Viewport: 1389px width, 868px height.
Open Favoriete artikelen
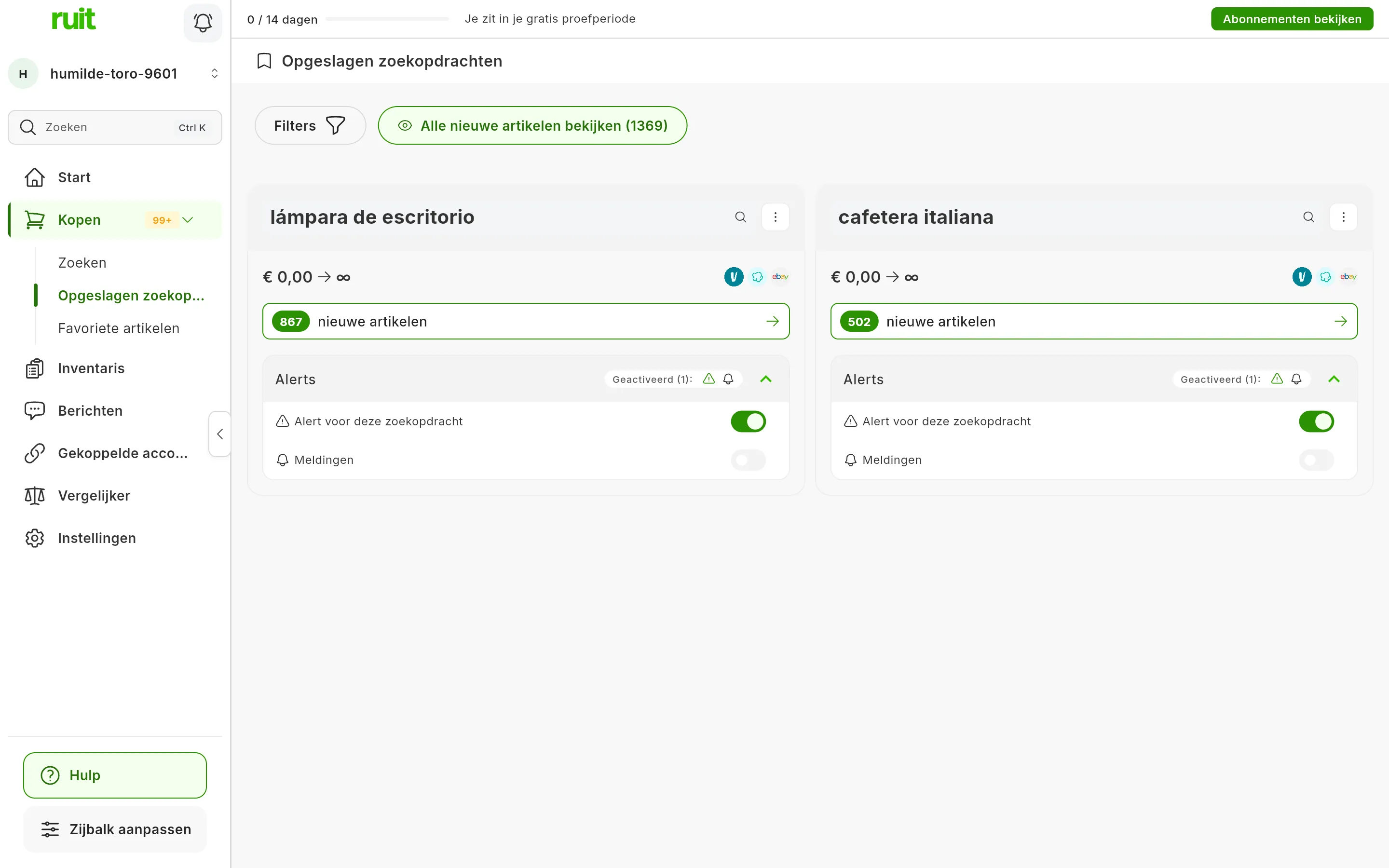point(119,328)
